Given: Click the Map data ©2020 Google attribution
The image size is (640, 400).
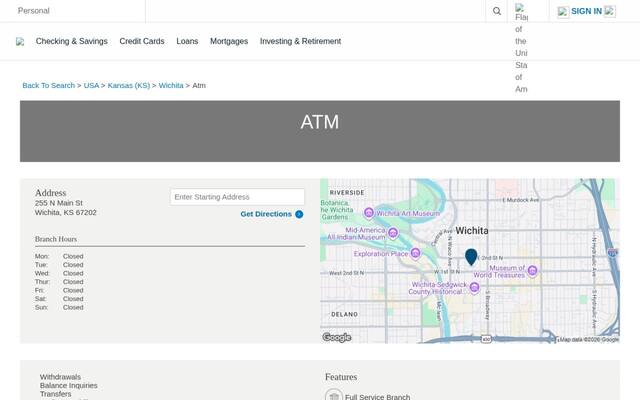Looking at the screenshot, I should [589, 340].
